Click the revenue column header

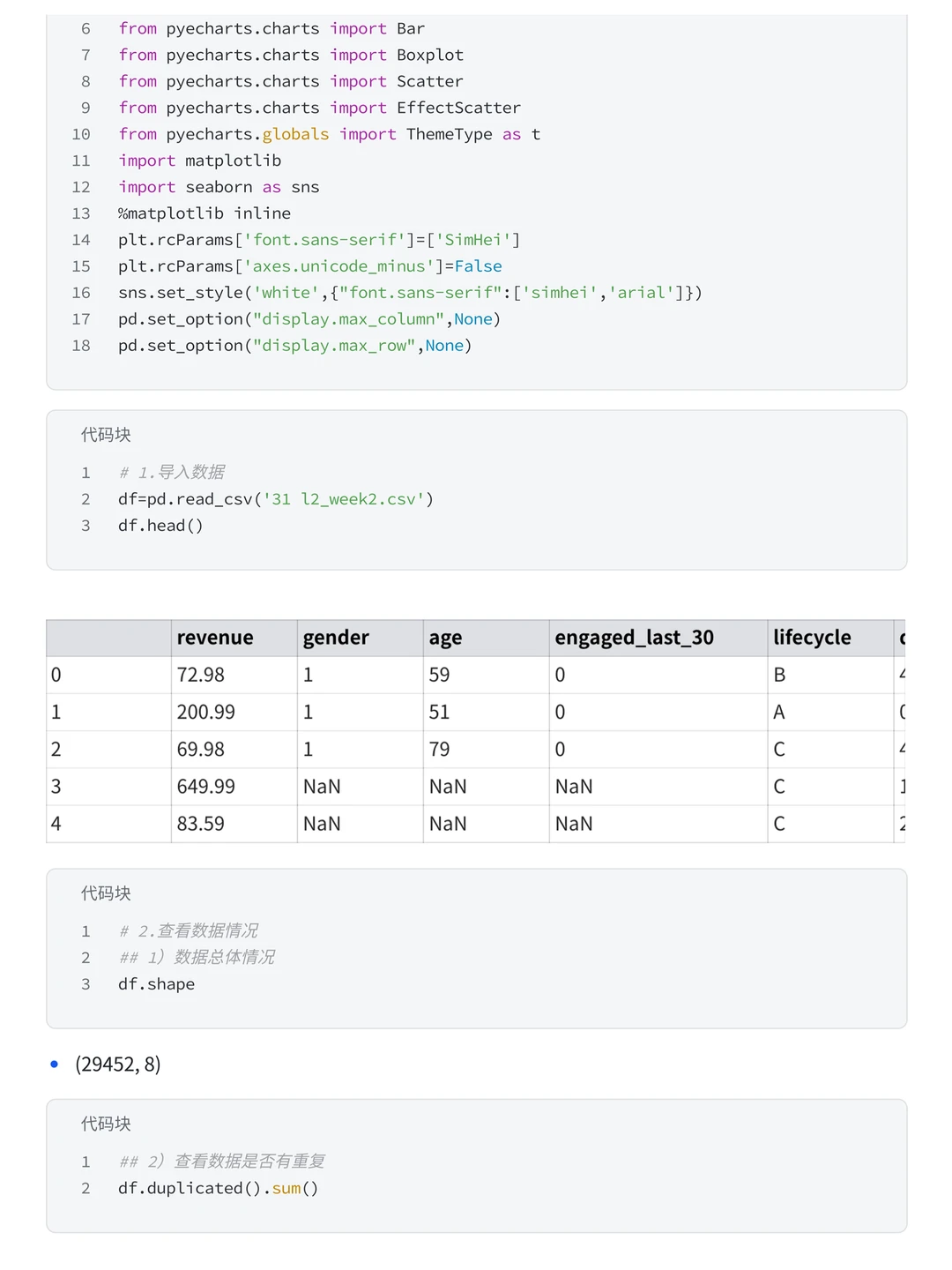pos(215,638)
